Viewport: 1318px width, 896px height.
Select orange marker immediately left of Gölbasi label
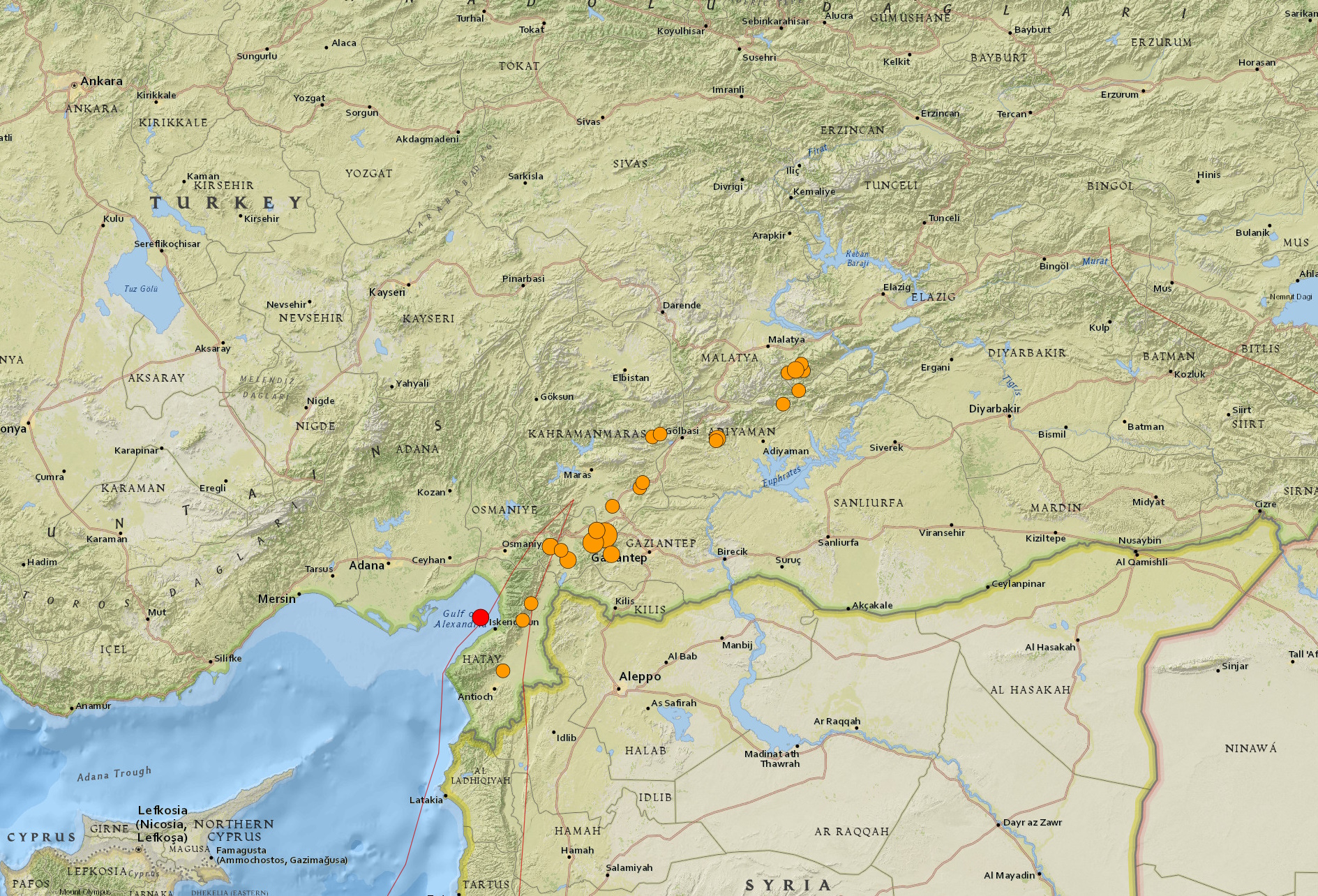click(x=659, y=434)
